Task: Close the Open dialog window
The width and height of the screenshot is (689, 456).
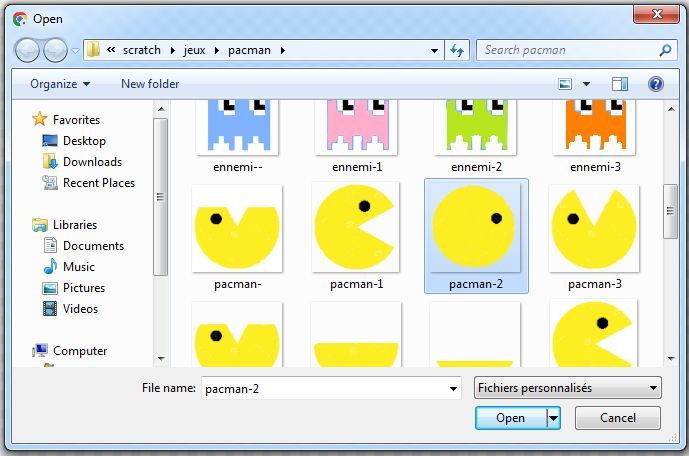Action: [x=656, y=14]
